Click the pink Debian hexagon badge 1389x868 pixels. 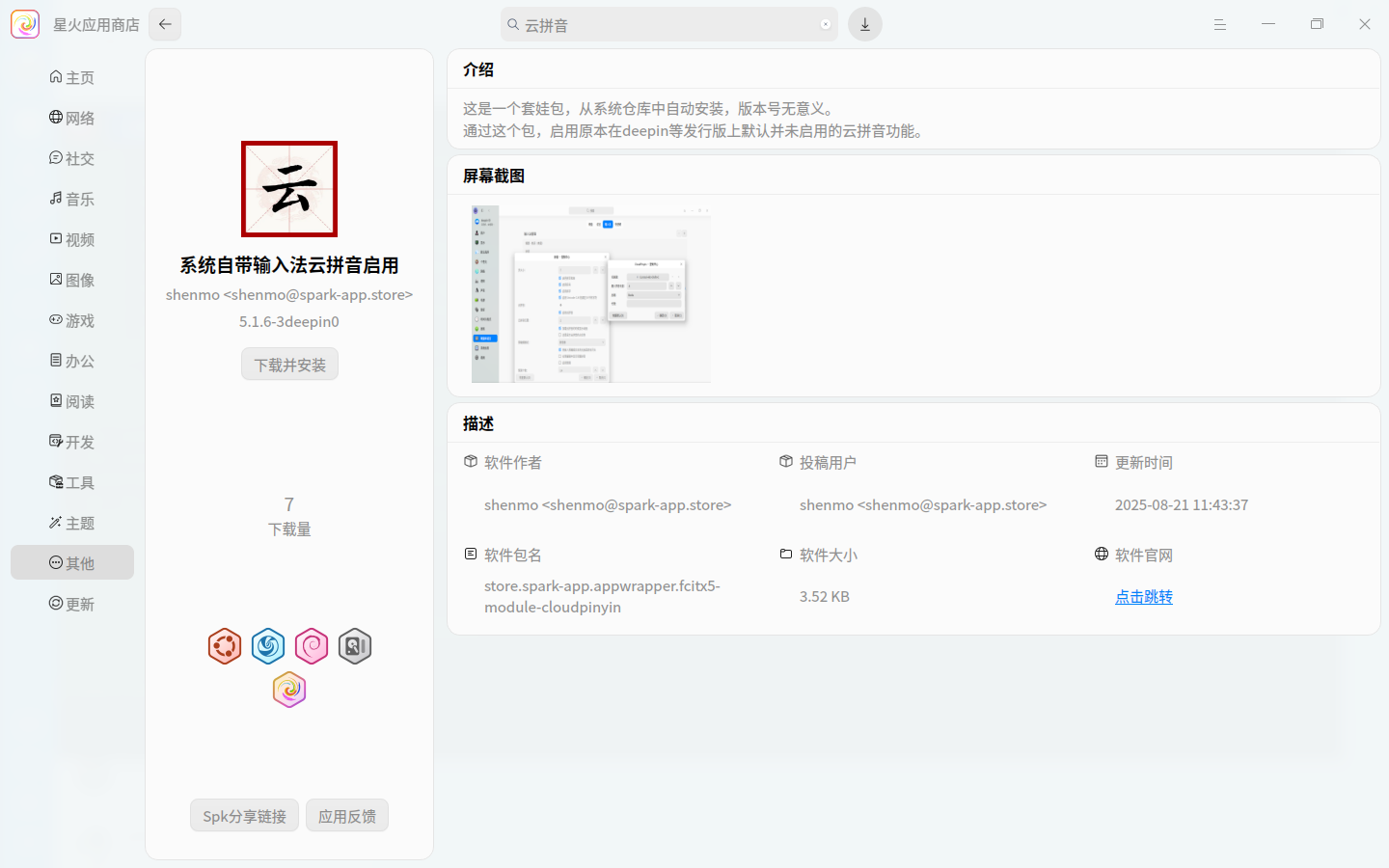(312, 646)
